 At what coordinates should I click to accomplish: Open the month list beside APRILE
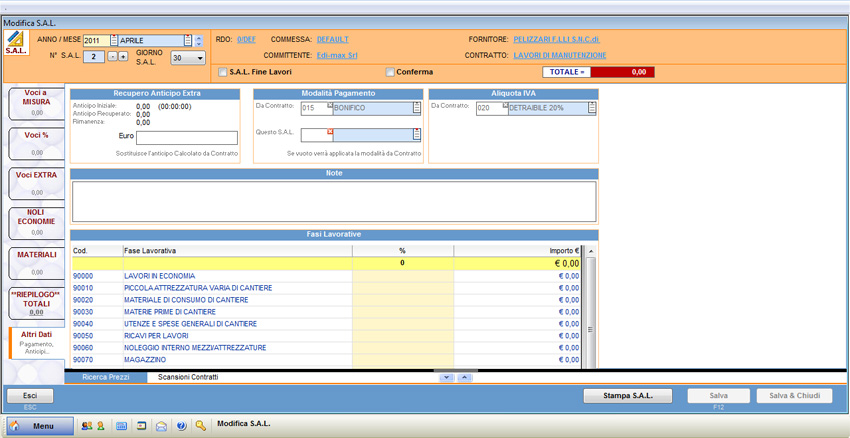point(187,41)
